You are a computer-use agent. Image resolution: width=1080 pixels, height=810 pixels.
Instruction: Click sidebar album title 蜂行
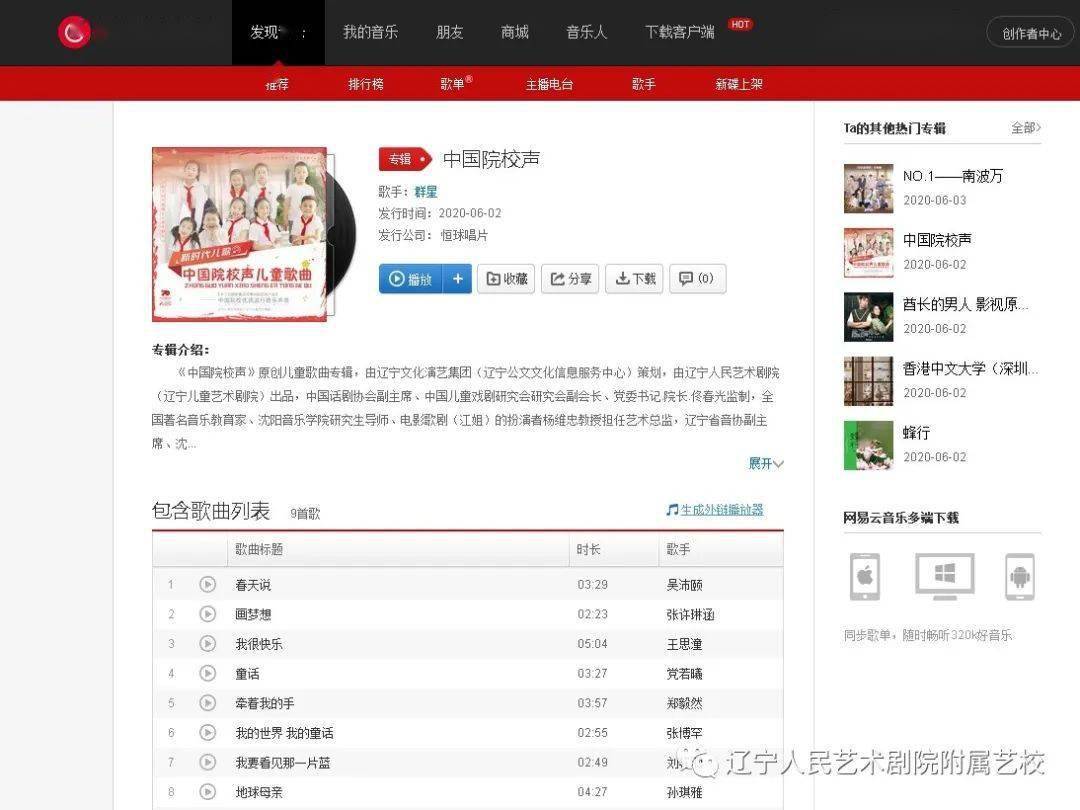pos(916,433)
